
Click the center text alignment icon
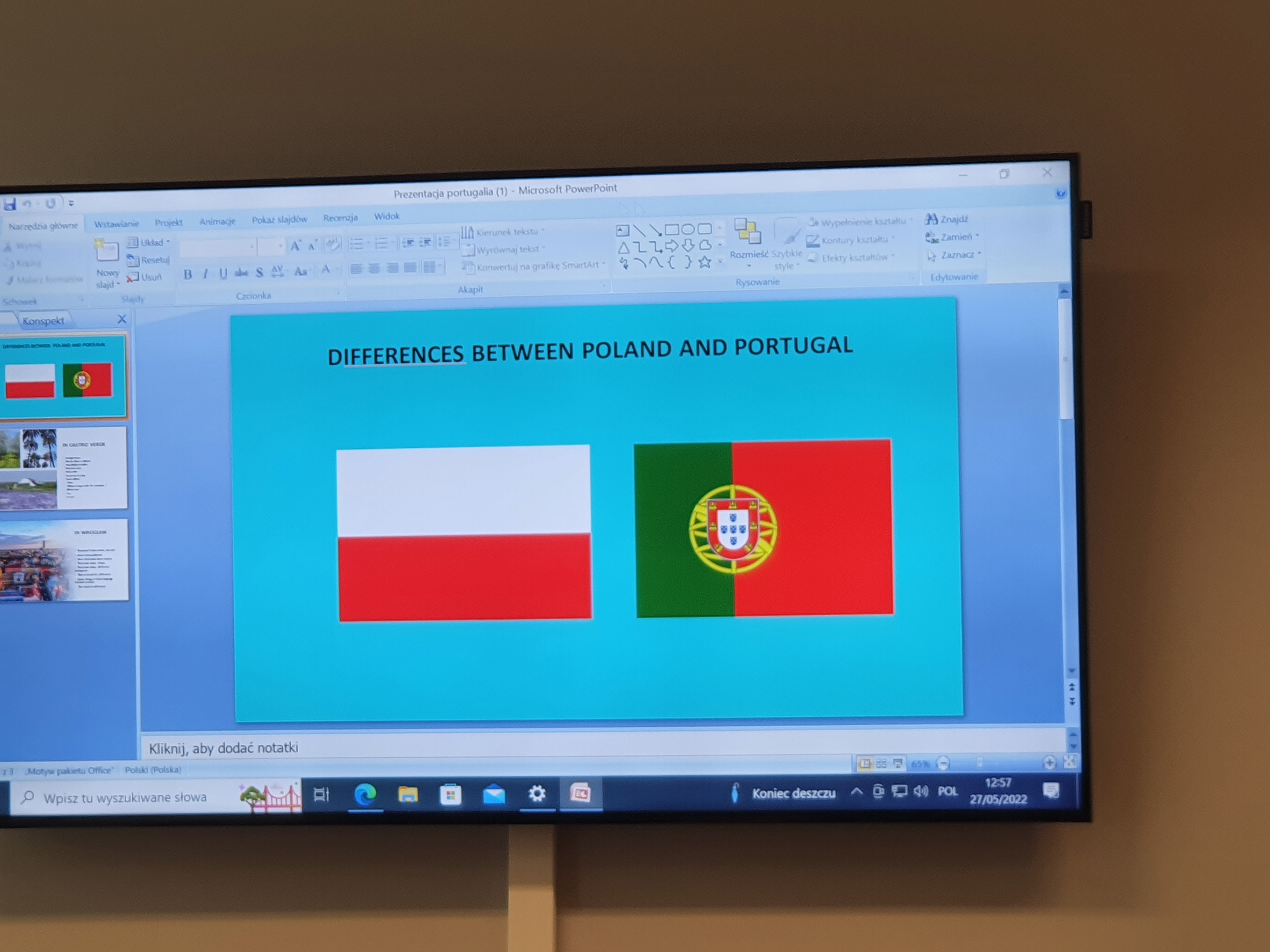[374, 269]
